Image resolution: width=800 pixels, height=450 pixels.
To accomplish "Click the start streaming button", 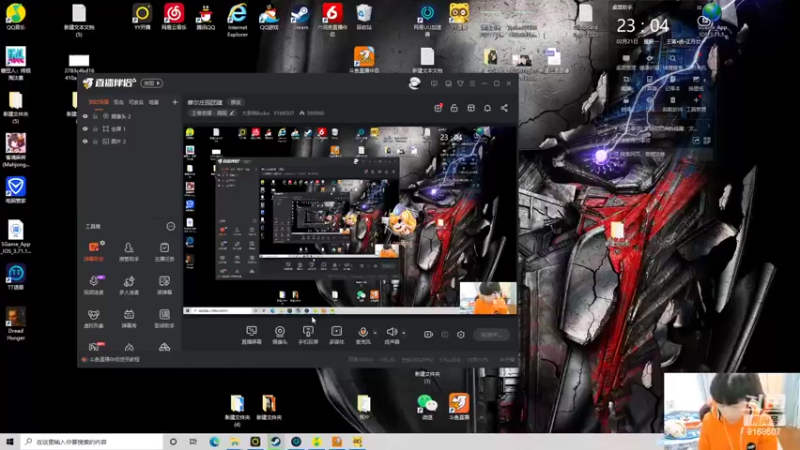I will click(491, 335).
